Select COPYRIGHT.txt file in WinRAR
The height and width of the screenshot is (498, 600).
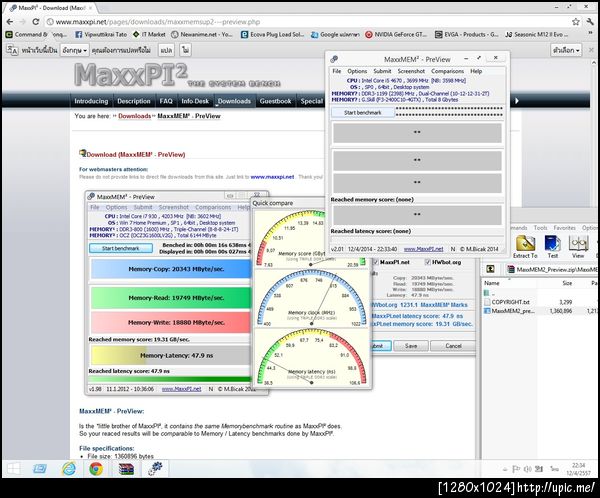[510, 302]
